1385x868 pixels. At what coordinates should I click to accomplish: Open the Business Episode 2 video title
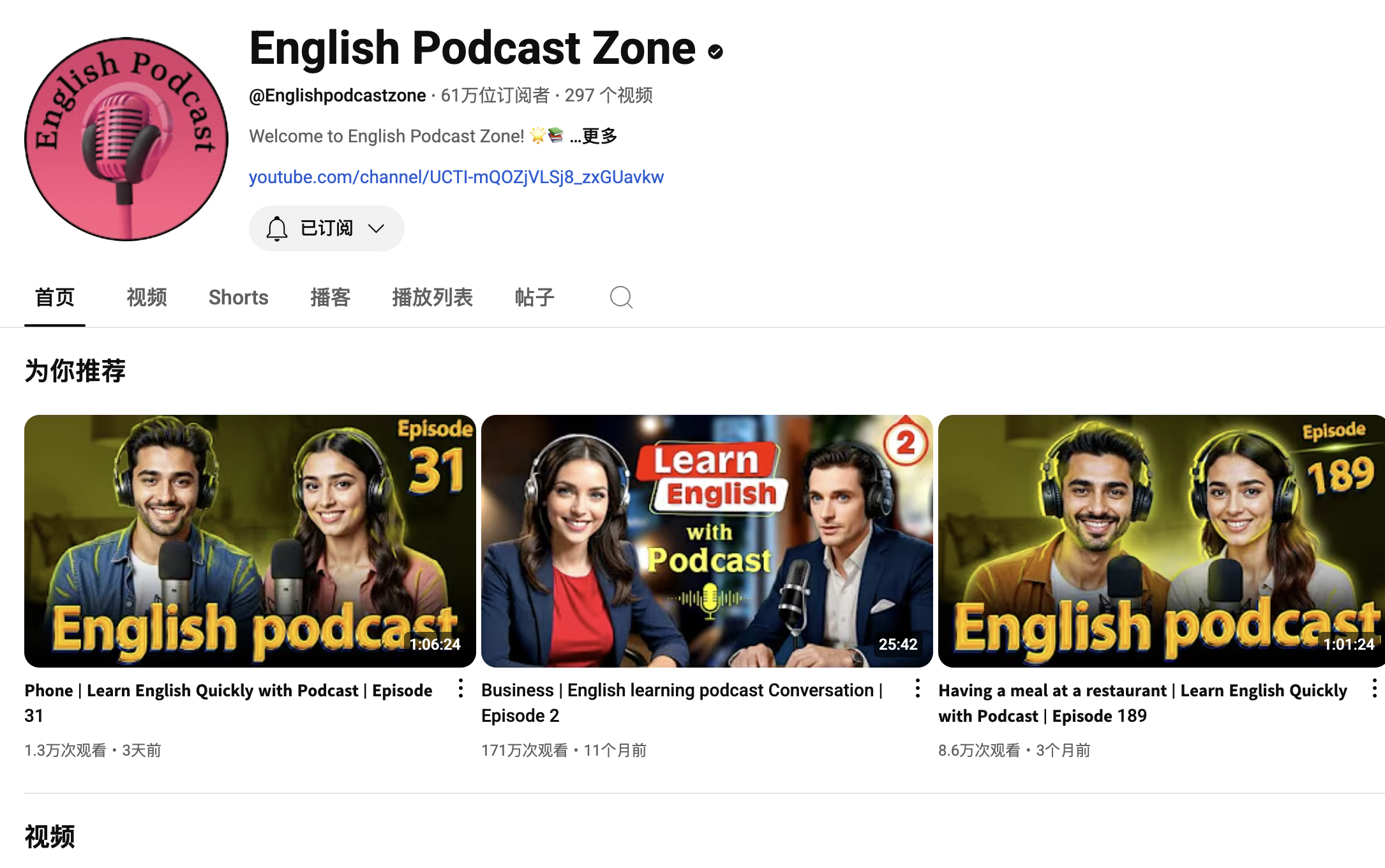pos(682,703)
